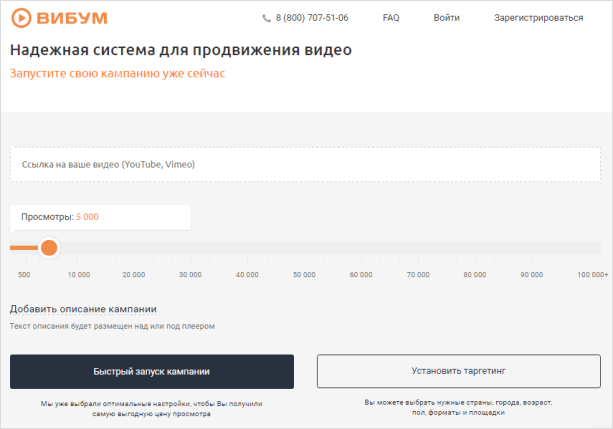This screenshot has width=613, height=429.
Task: Select the 70 000 mark on views scale
Action: (x=418, y=274)
